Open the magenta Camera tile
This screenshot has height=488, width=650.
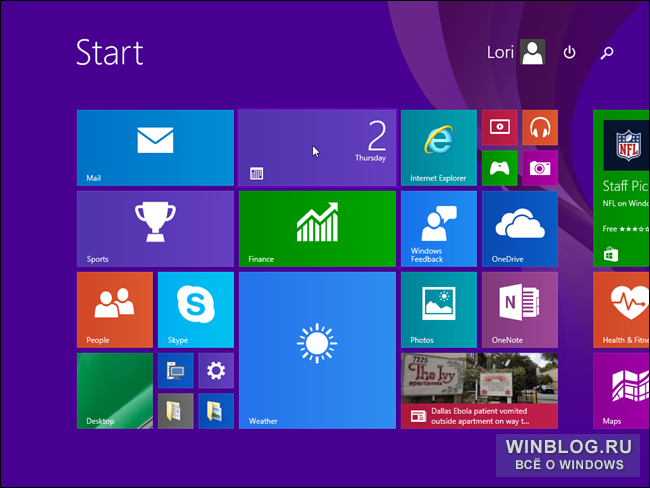coord(540,168)
